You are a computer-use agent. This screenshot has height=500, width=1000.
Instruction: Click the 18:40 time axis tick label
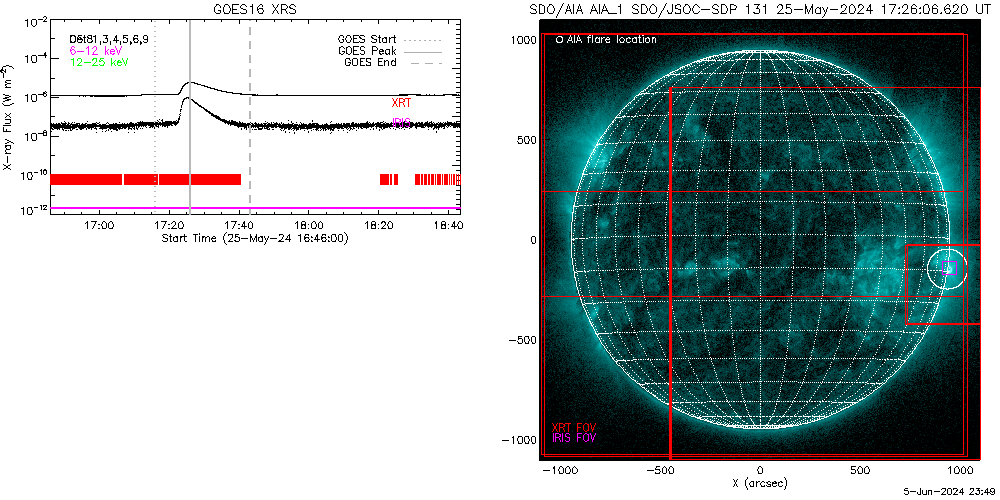[449, 224]
